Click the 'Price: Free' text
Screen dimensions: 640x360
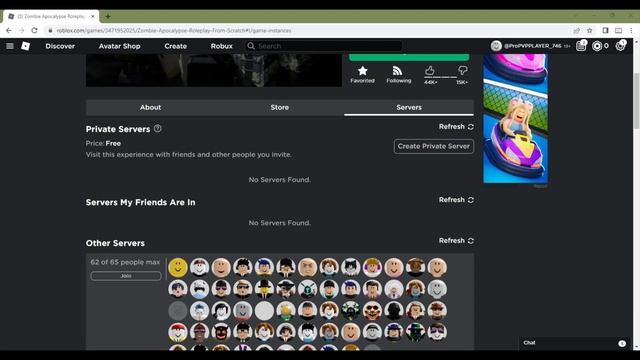tap(103, 143)
